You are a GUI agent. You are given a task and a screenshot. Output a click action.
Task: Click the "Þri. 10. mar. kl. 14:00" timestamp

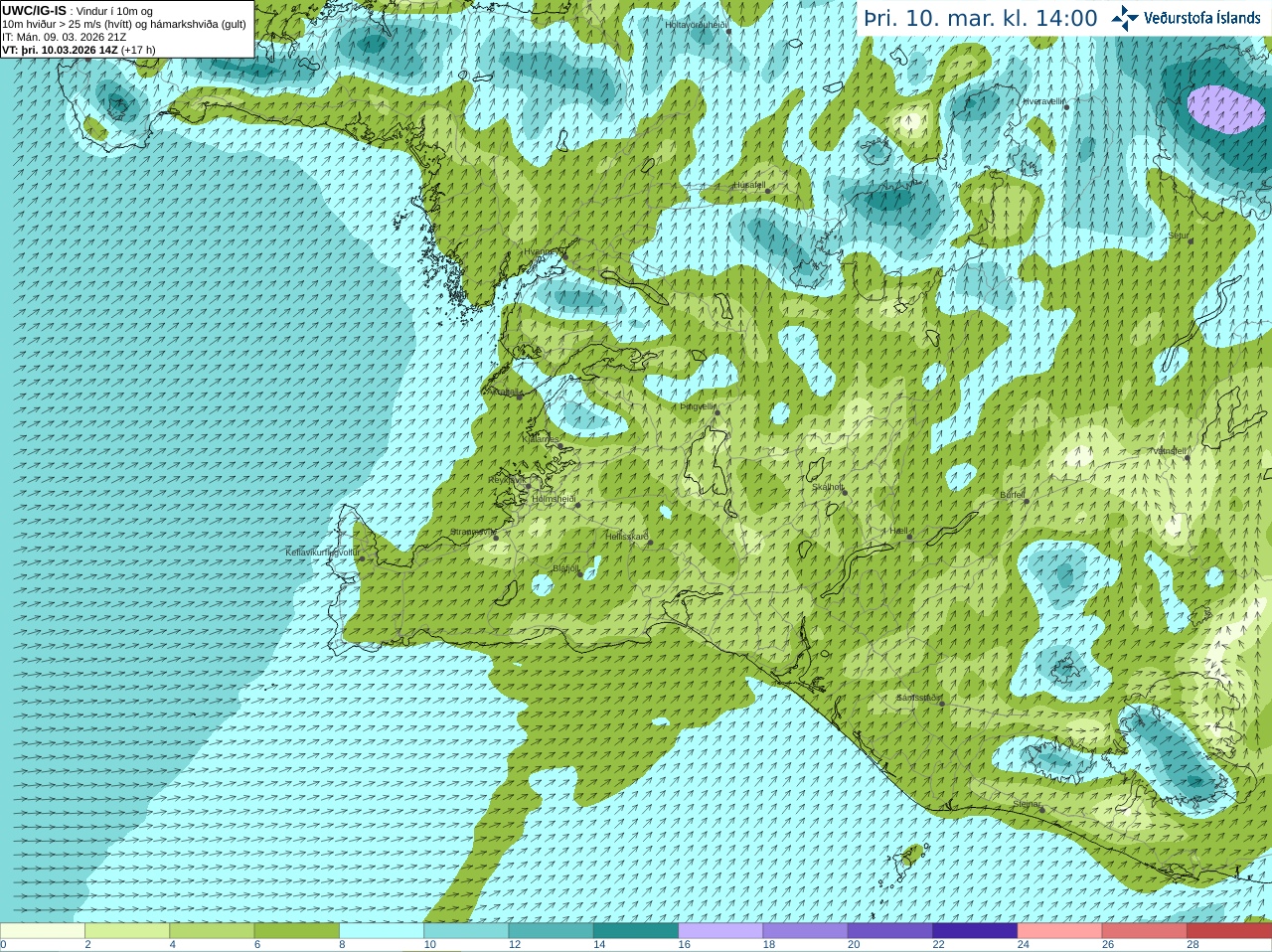tap(981, 18)
